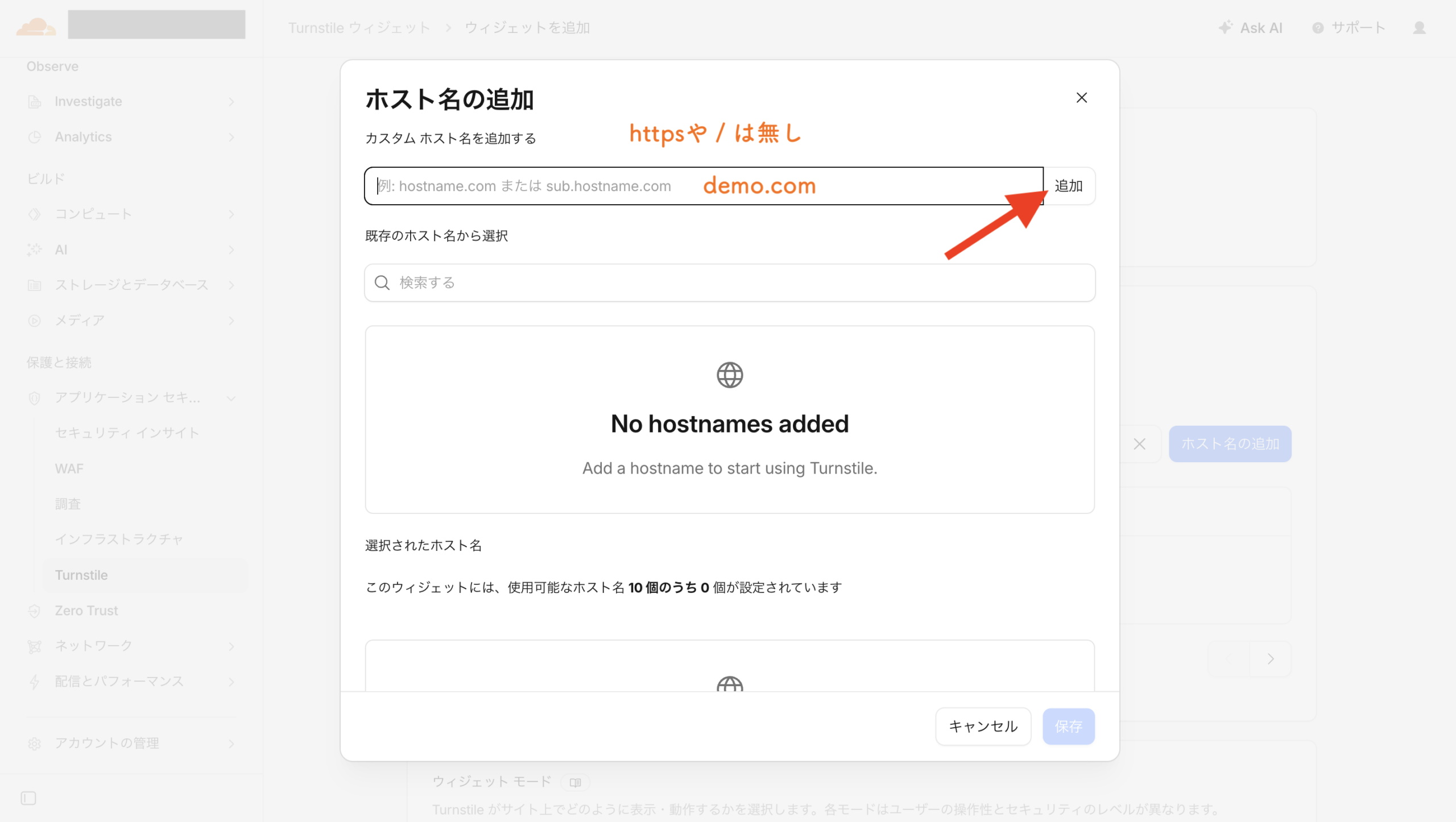Screen dimensions: 1456x822
Task: Click the Investigate document icon
Action: click(x=35, y=102)
